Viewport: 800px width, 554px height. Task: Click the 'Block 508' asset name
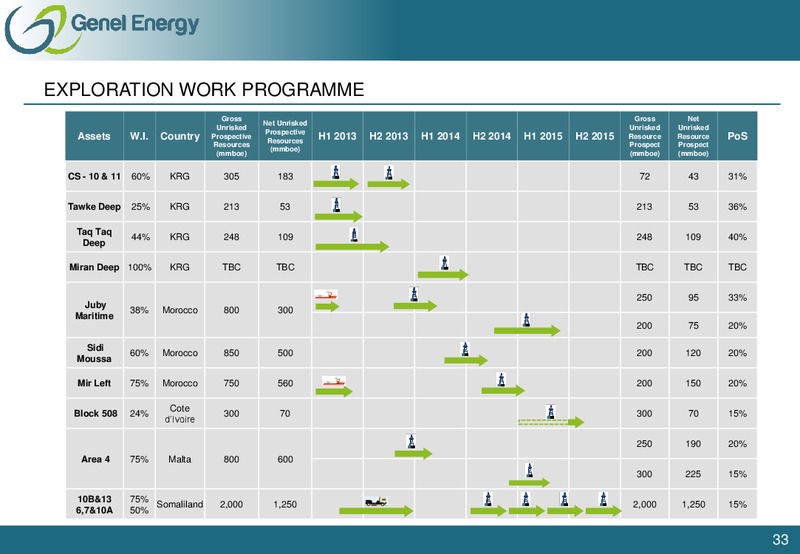(95, 413)
